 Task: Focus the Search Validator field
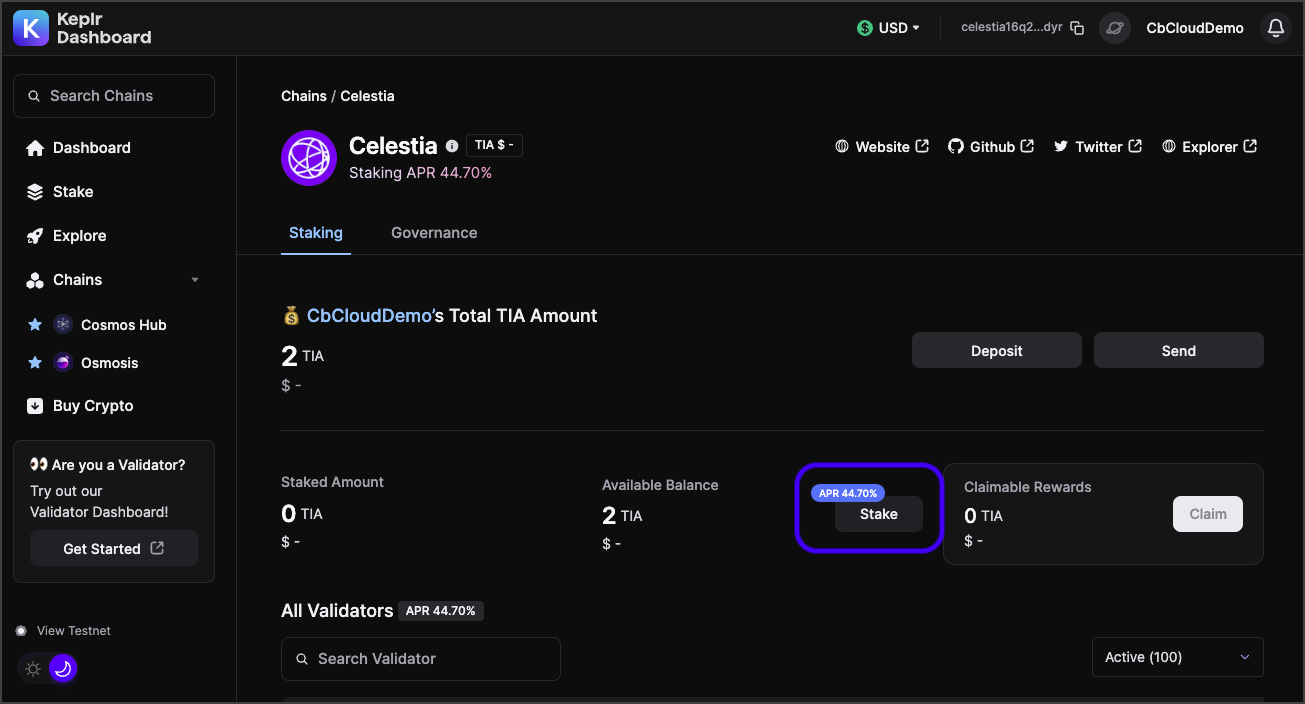pos(421,659)
